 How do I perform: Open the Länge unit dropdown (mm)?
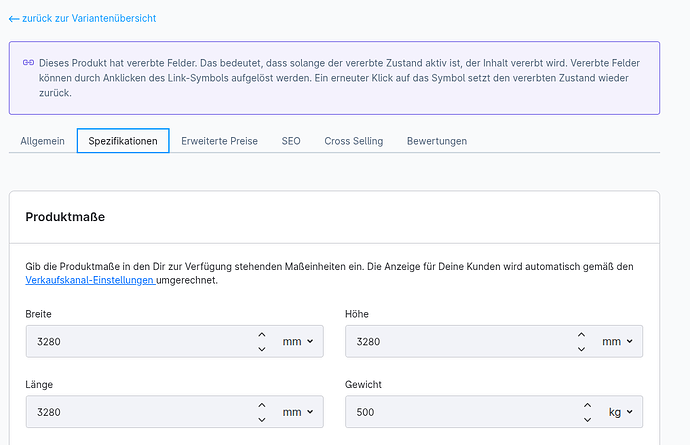coord(298,412)
